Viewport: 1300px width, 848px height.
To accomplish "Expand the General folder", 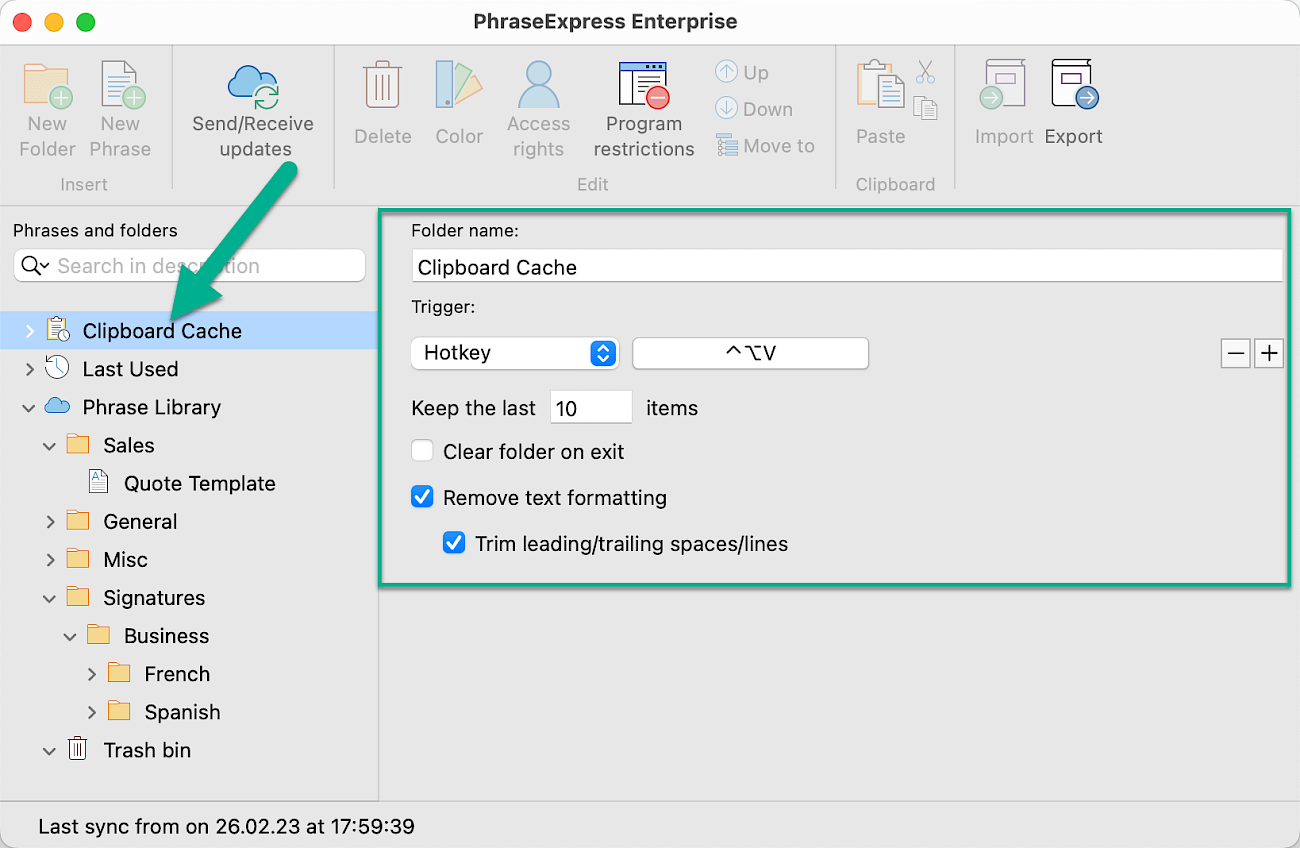I will 50,521.
